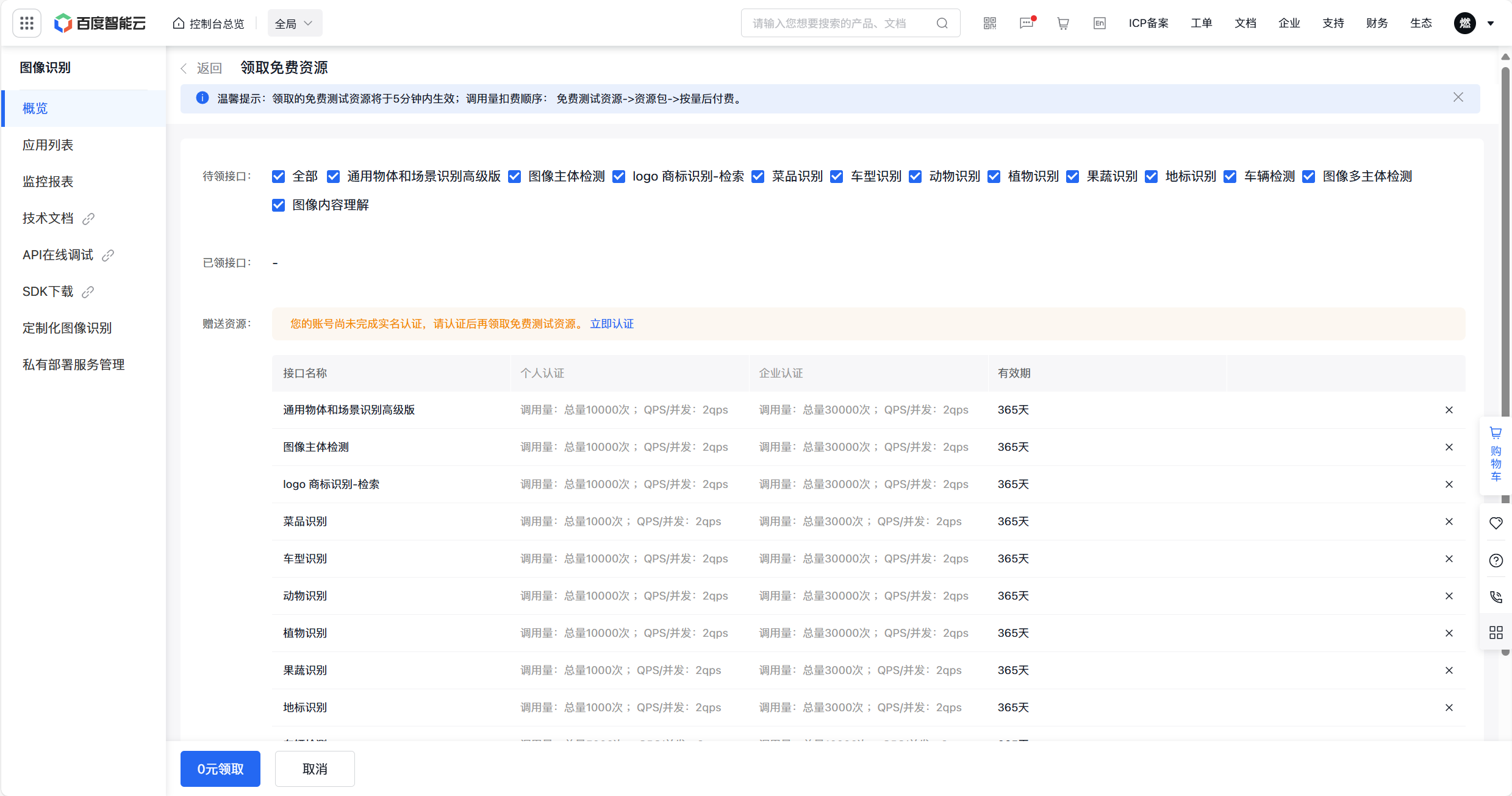Toggle the 车型识别 checkbox
This screenshot has width=1512, height=796.
(836, 176)
